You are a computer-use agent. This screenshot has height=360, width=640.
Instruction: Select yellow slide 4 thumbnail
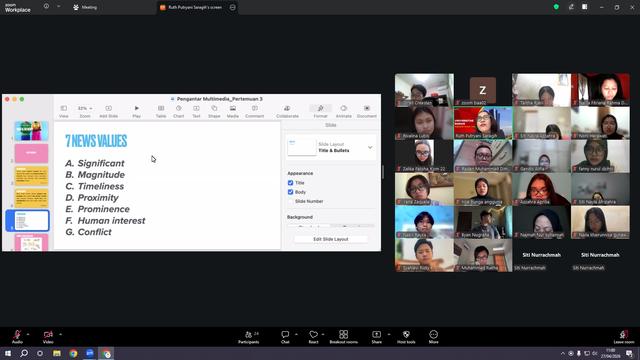pos(31,198)
